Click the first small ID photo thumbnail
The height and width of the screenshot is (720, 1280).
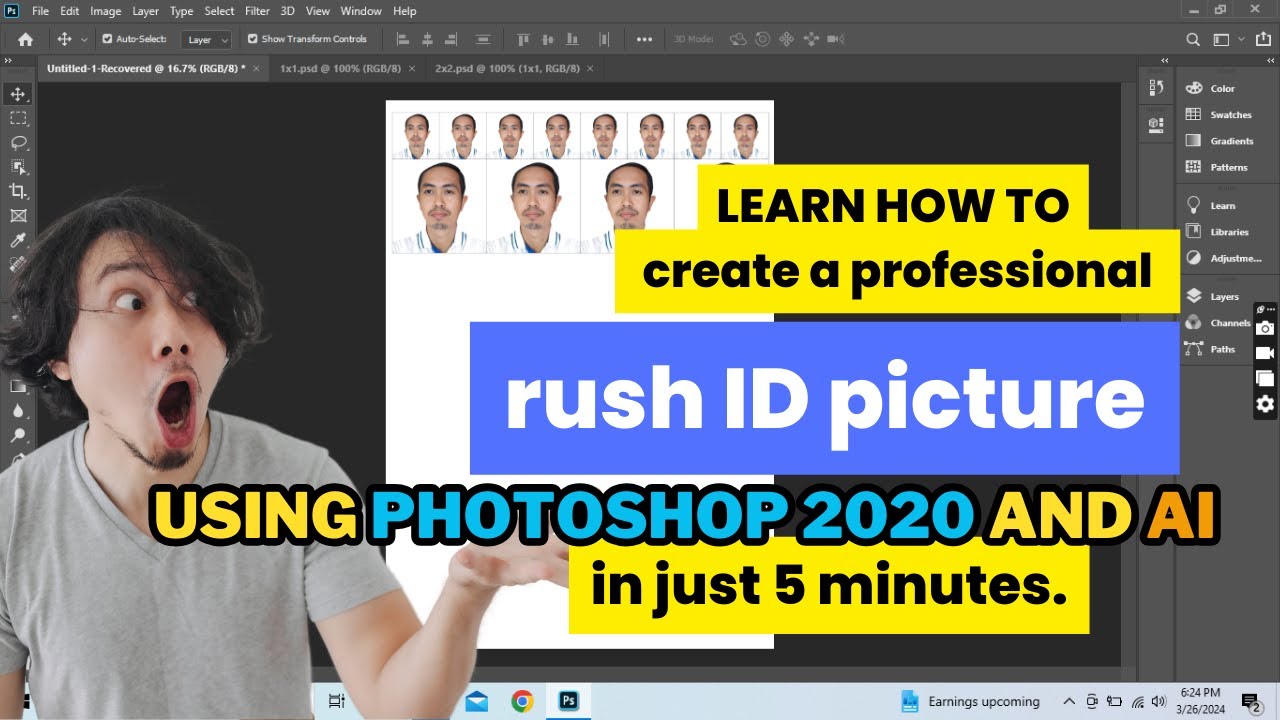[415, 136]
